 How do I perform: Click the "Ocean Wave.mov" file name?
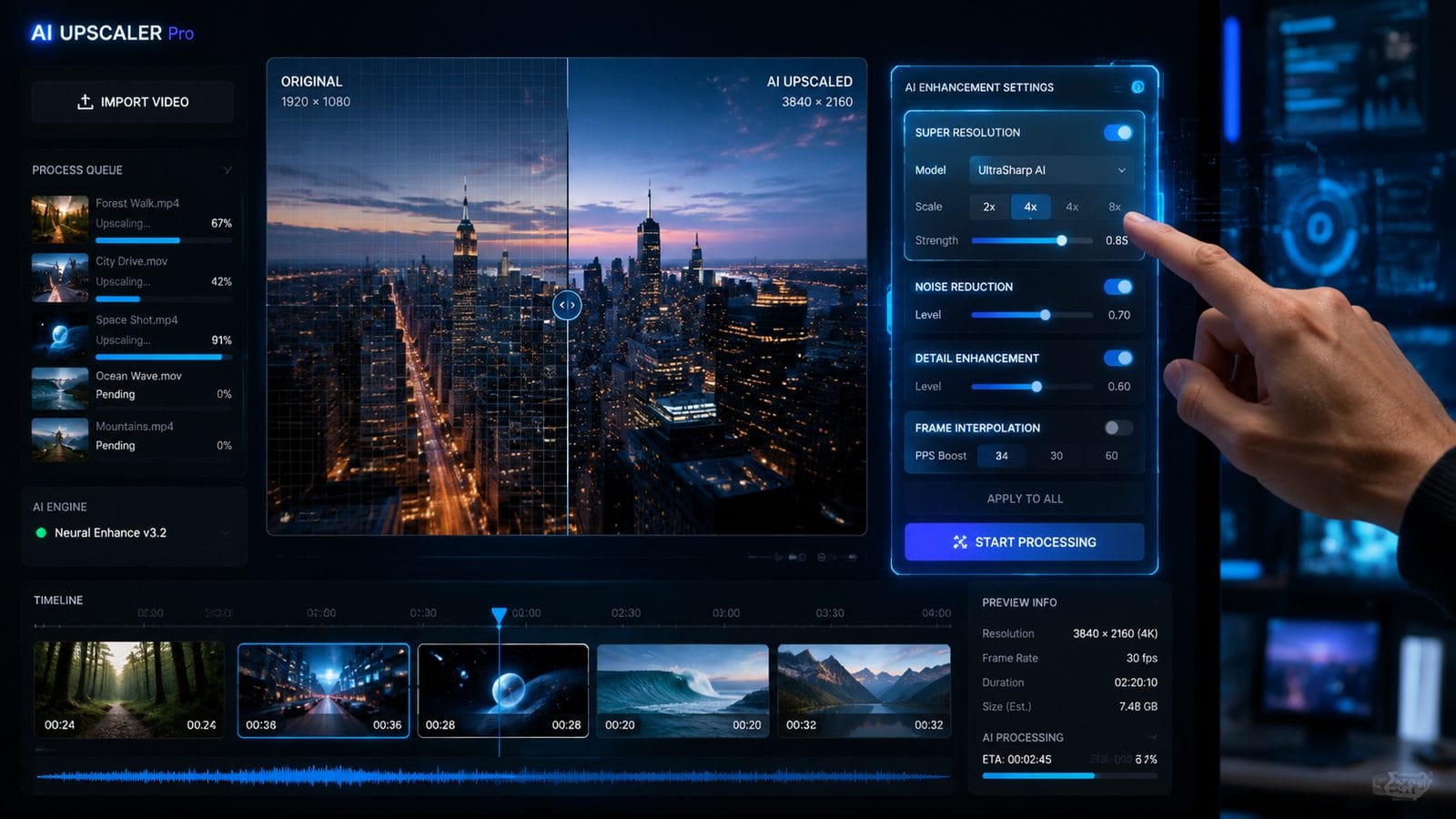tap(138, 376)
